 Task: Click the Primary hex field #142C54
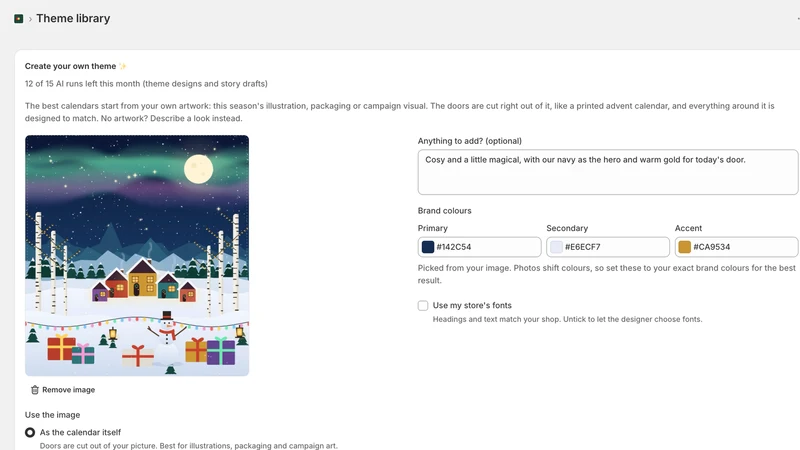(480, 247)
